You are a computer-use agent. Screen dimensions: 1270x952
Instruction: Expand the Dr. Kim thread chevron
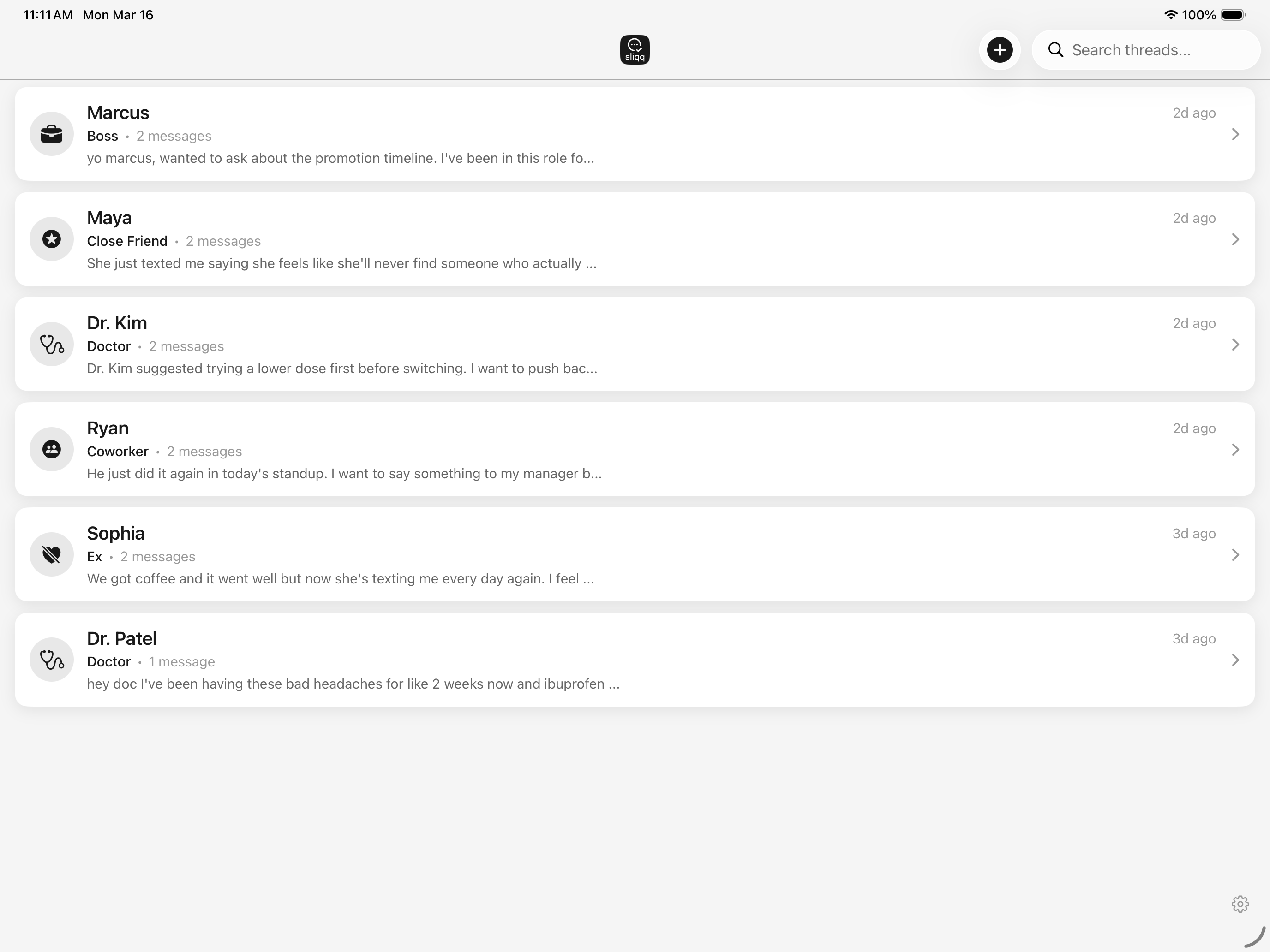click(1235, 344)
